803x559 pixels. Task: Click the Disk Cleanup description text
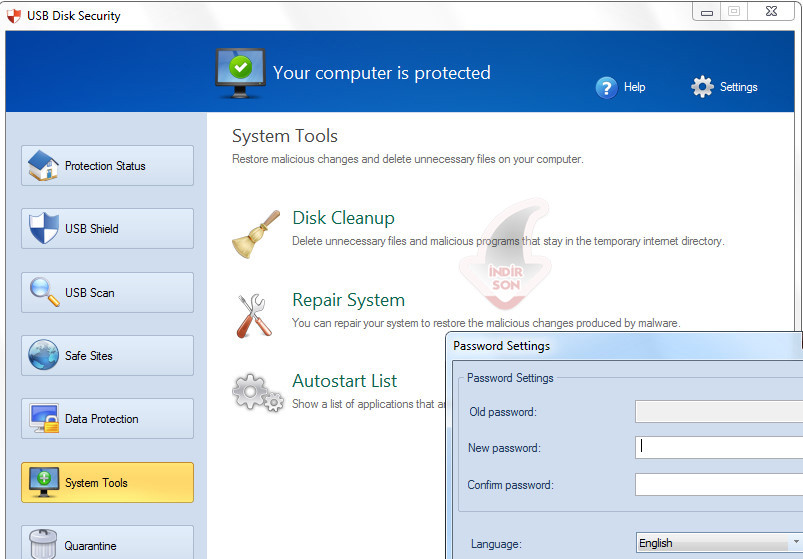508,241
